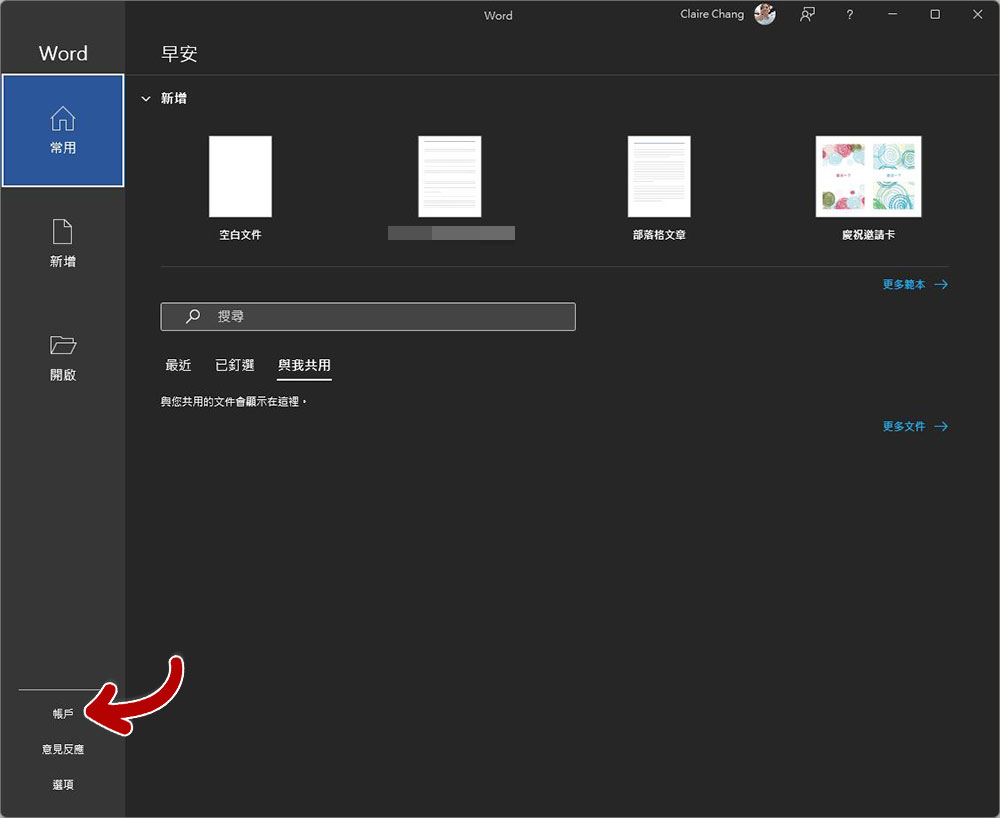Screen dimensions: 1000x818
Task: Switch to the 最近 tab
Action: (178, 365)
